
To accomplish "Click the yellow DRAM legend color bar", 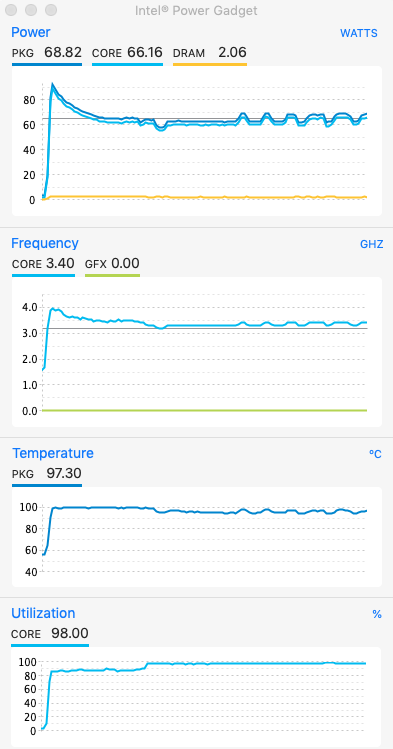I will (210, 64).
